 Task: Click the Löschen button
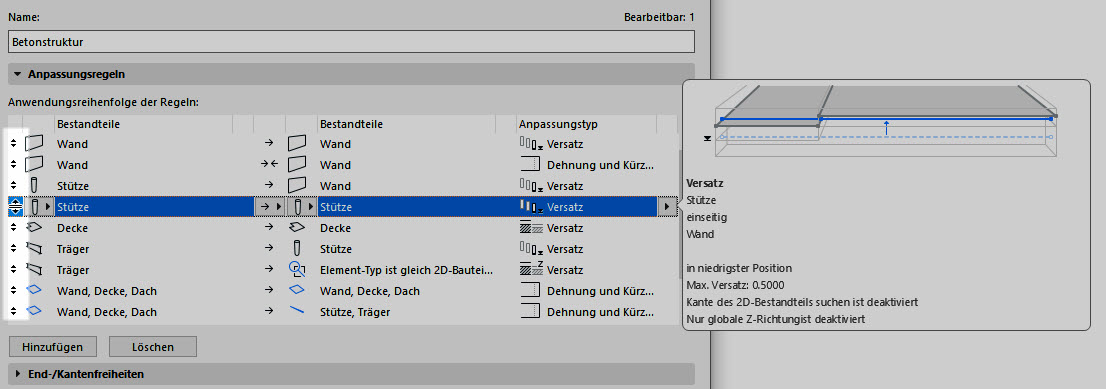152,347
